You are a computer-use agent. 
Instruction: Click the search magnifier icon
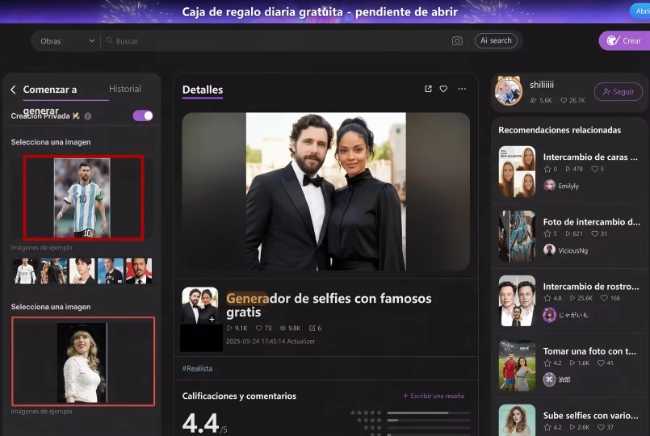point(109,41)
